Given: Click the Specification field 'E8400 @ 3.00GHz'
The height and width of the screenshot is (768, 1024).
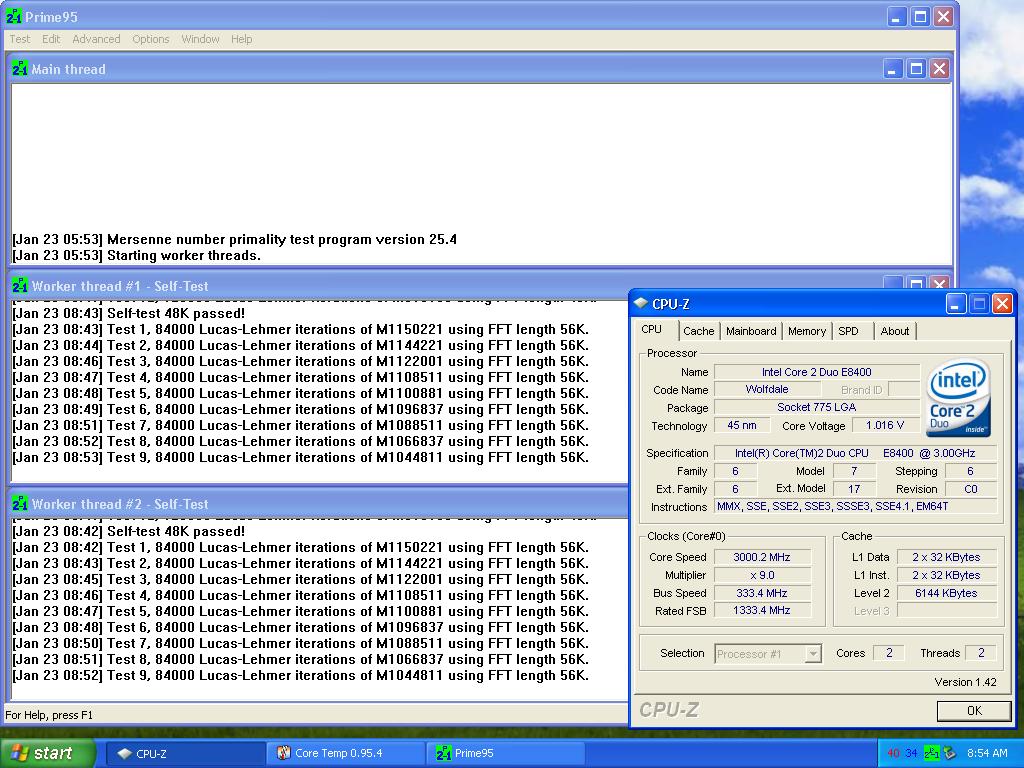Looking at the screenshot, I should click(855, 453).
